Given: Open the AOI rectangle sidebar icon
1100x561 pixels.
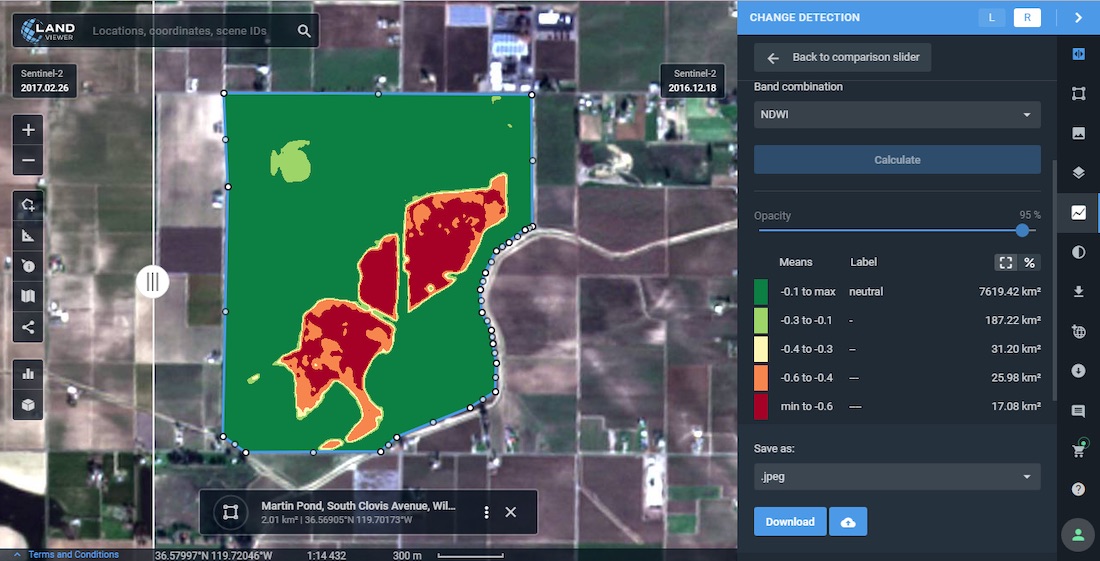Looking at the screenshot, I should [1079, 93].
